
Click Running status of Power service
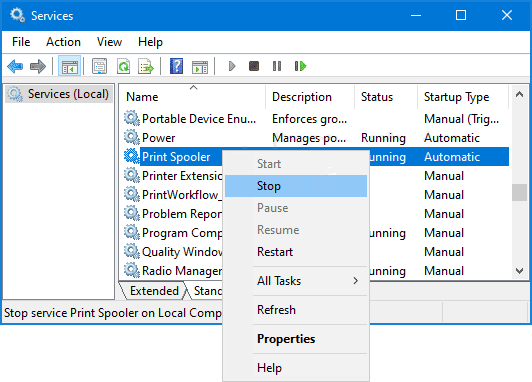point(383,138)
